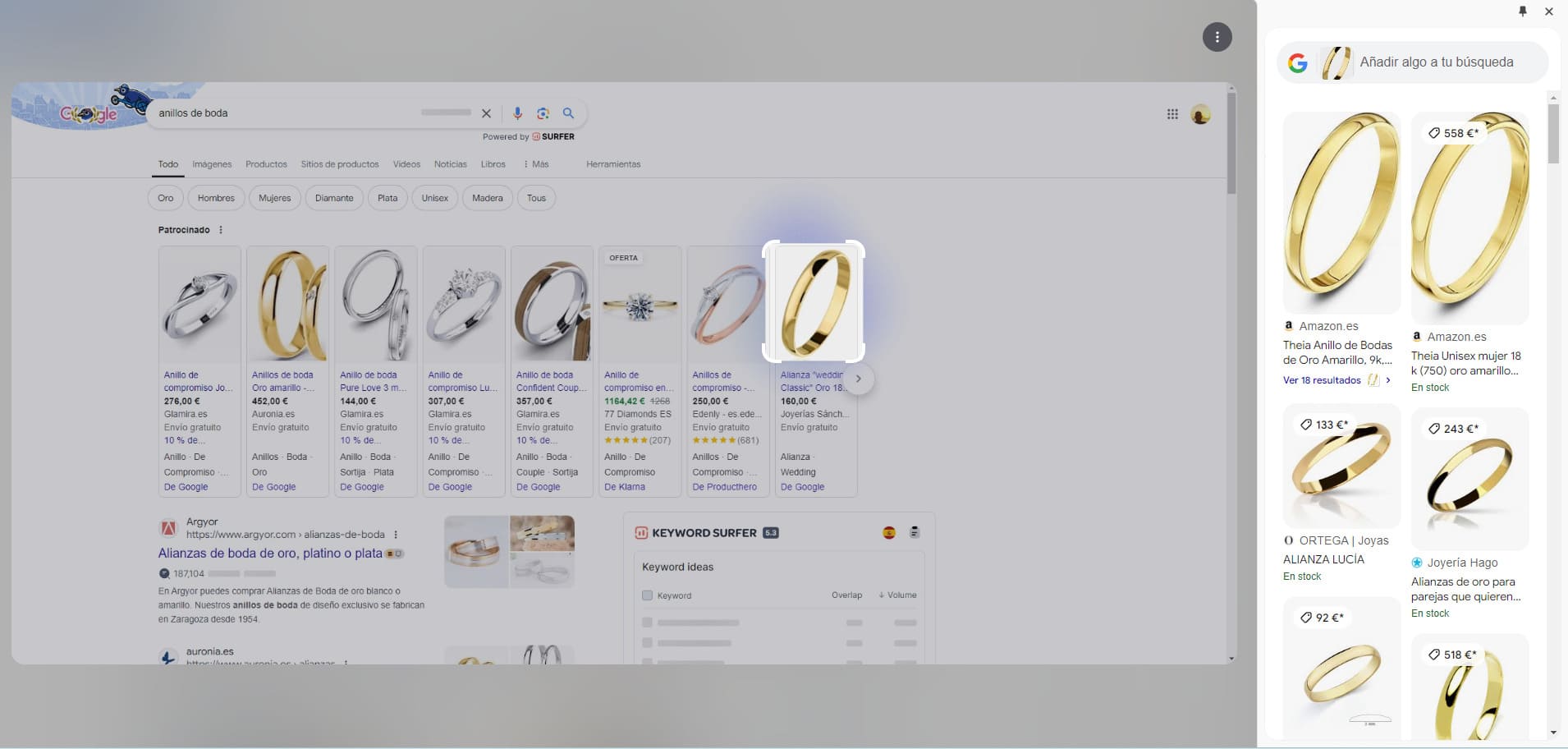Screen dimensions: 1568x749
Task: Start voice search with microphone icon
Action: tap(517, 113)
